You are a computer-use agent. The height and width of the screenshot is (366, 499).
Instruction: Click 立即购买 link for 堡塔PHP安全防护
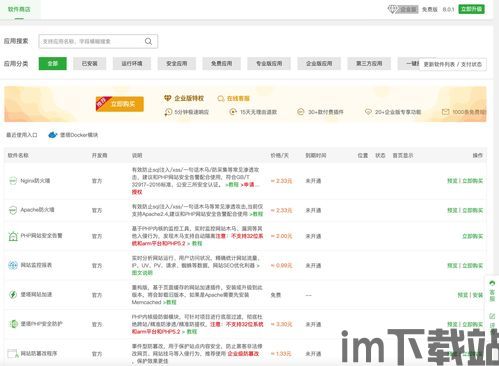click(472, 324)
